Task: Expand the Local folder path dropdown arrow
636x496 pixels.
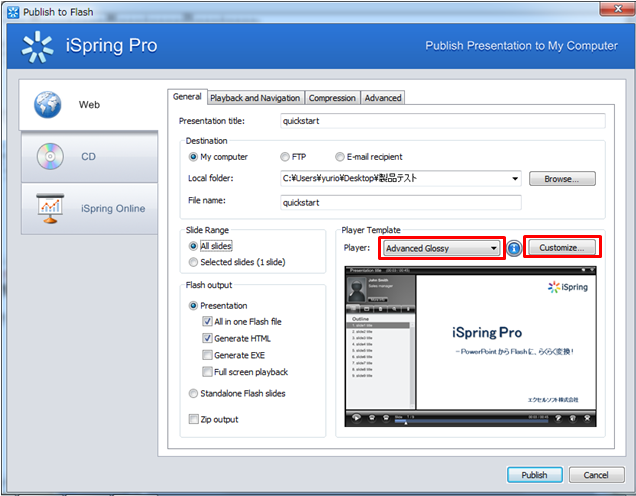Action: click(515, 178)
